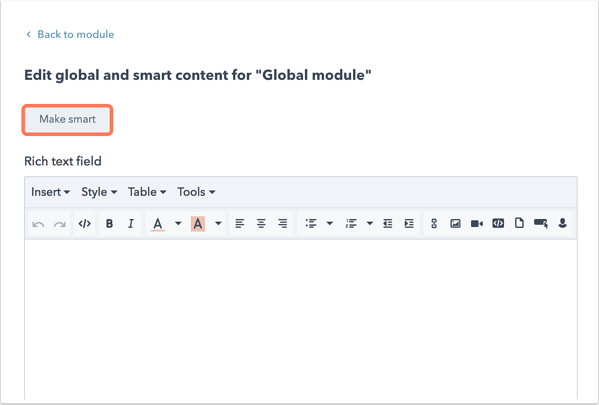Redo the last edit
Screen dimensions: 599x405
(x=60, y=224)
